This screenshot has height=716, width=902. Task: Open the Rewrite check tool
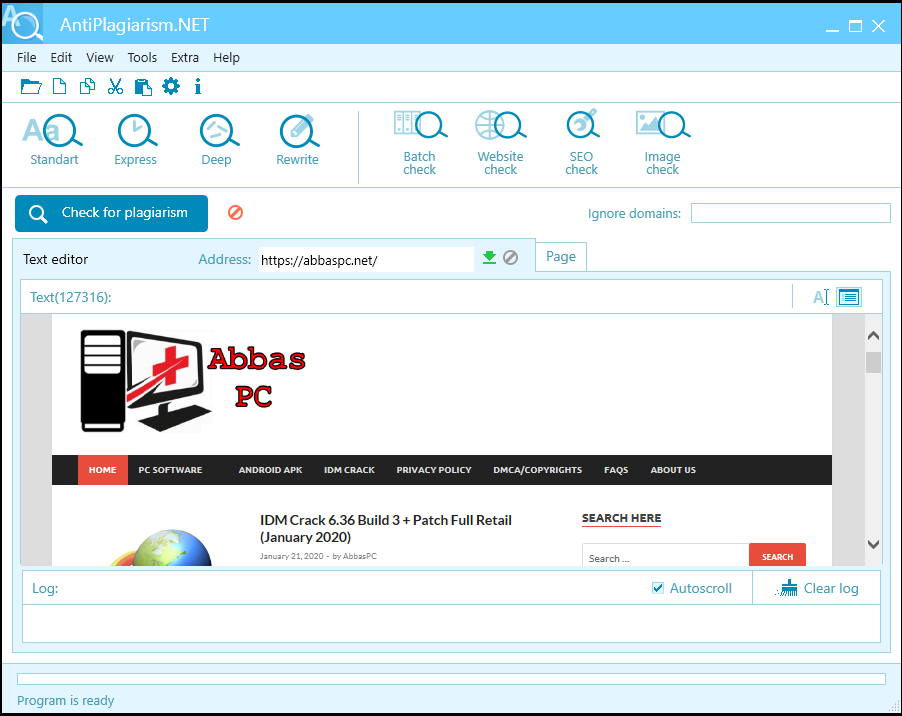tap(297, 140)
